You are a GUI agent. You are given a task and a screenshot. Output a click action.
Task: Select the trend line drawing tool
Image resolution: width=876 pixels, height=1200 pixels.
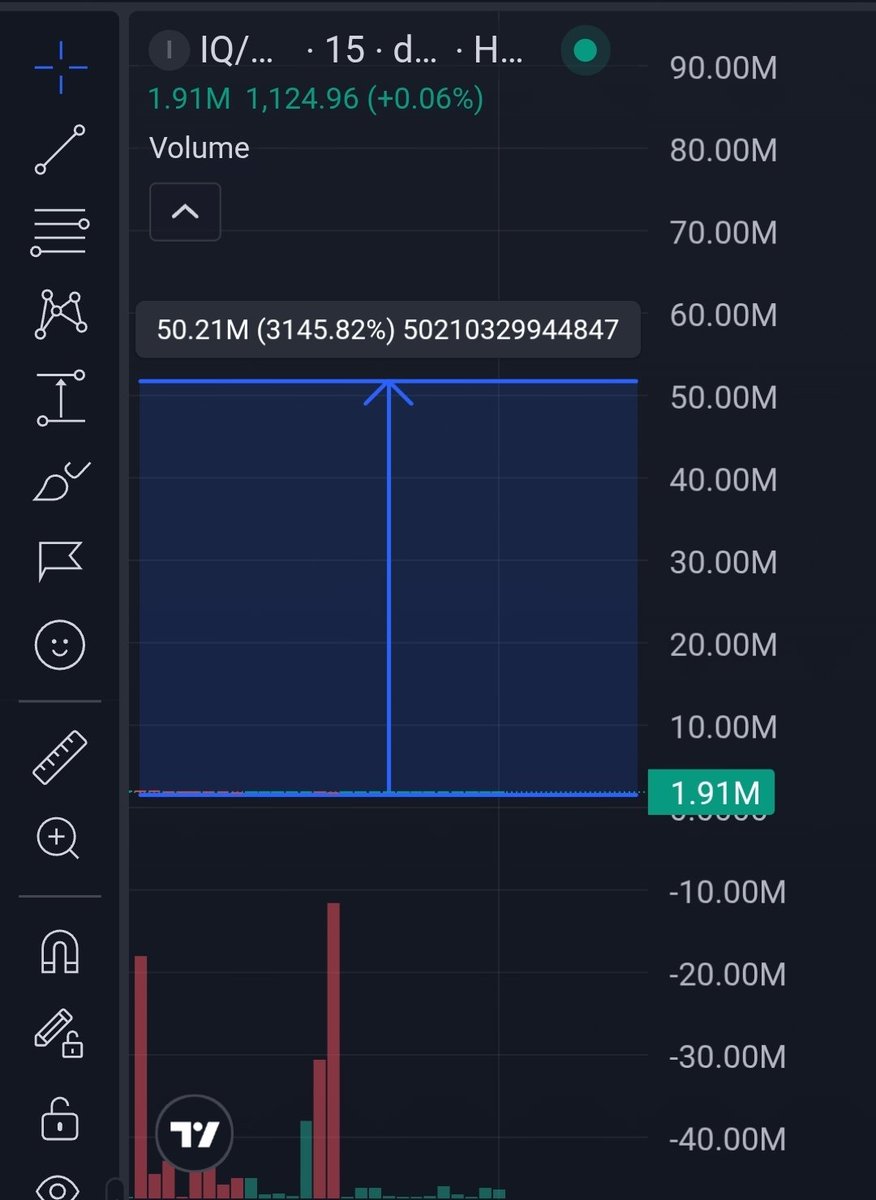(x=61, y=149)
